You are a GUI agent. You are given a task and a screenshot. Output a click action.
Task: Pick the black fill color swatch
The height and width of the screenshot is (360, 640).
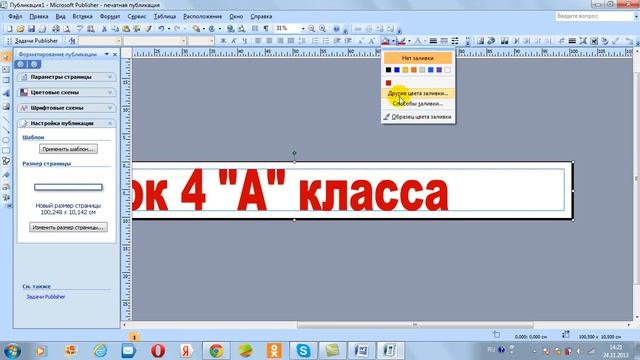coord(388,70)
